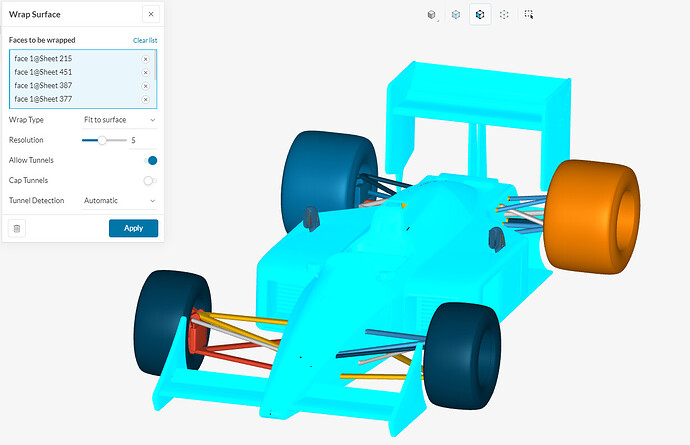
Task: Remove face 1@Sheet 387 from list
Action: pyautogui.click(x=146, y=86)
